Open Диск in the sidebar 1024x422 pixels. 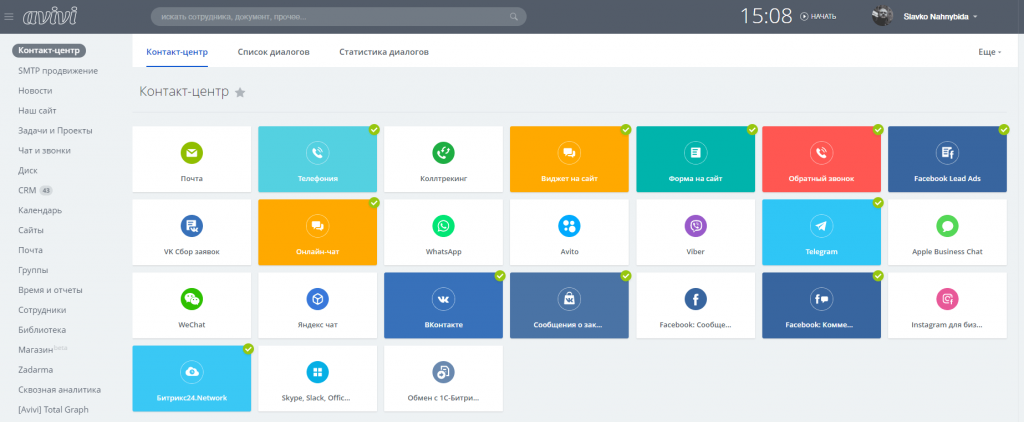click(x=28, y=170)
